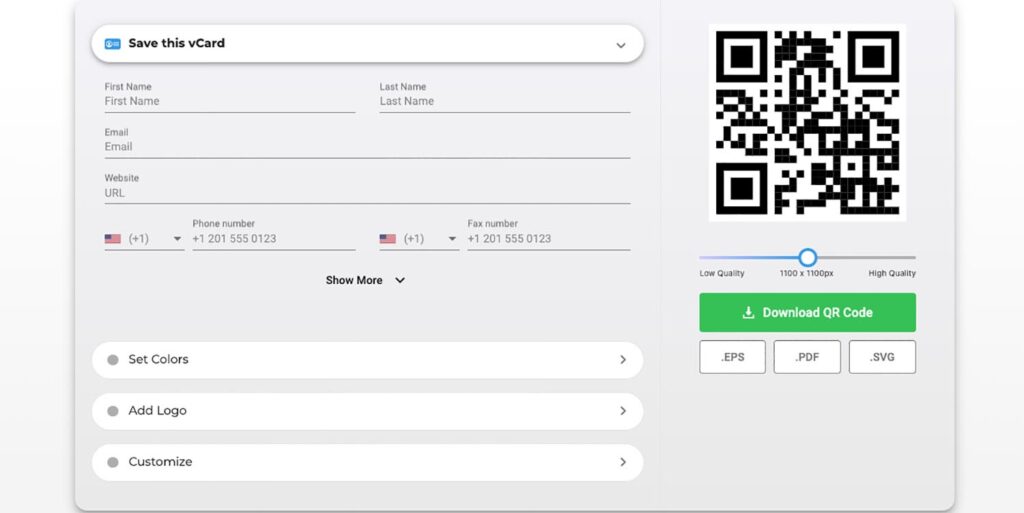Open the fax country code dropdown
Viewport: 1024px width, 513px height.
(419, 239)
